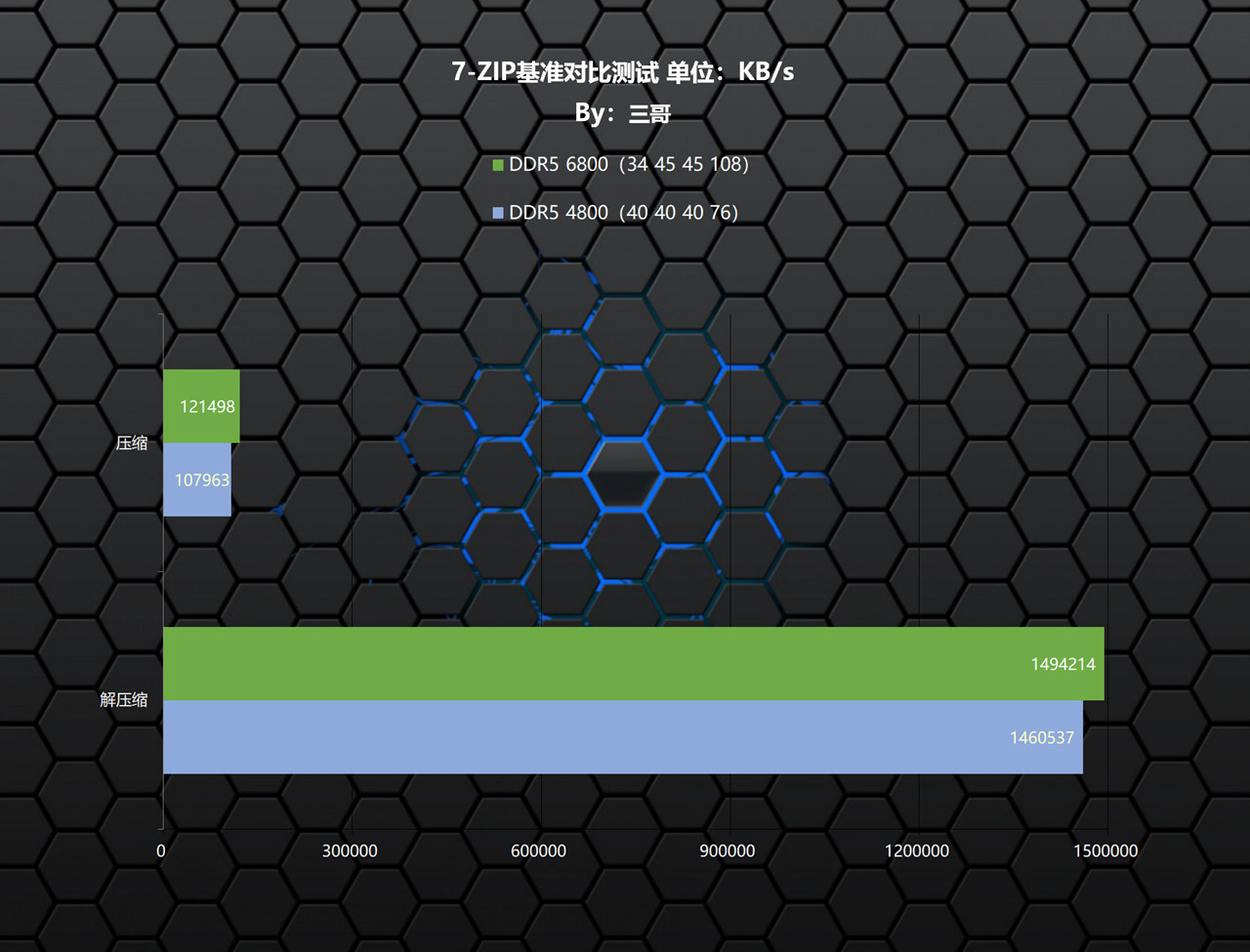Click the subtitle By：三哥
The width and height of the screenshot is (1250, 952).
[x=623, y=113]
